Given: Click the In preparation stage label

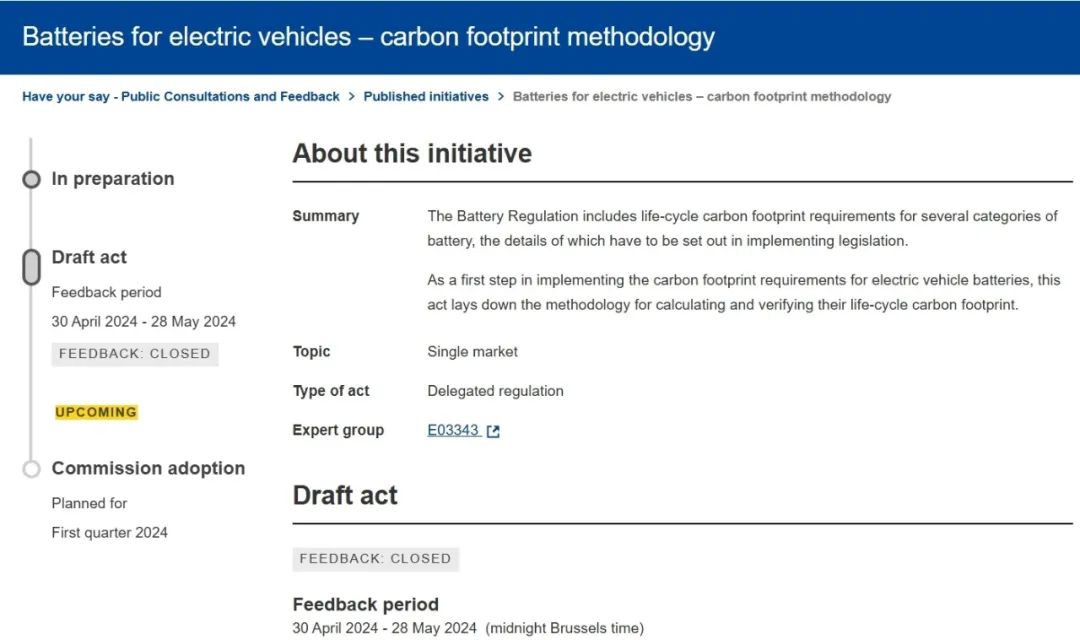Looking at the screenshot, I should (113, 179).
